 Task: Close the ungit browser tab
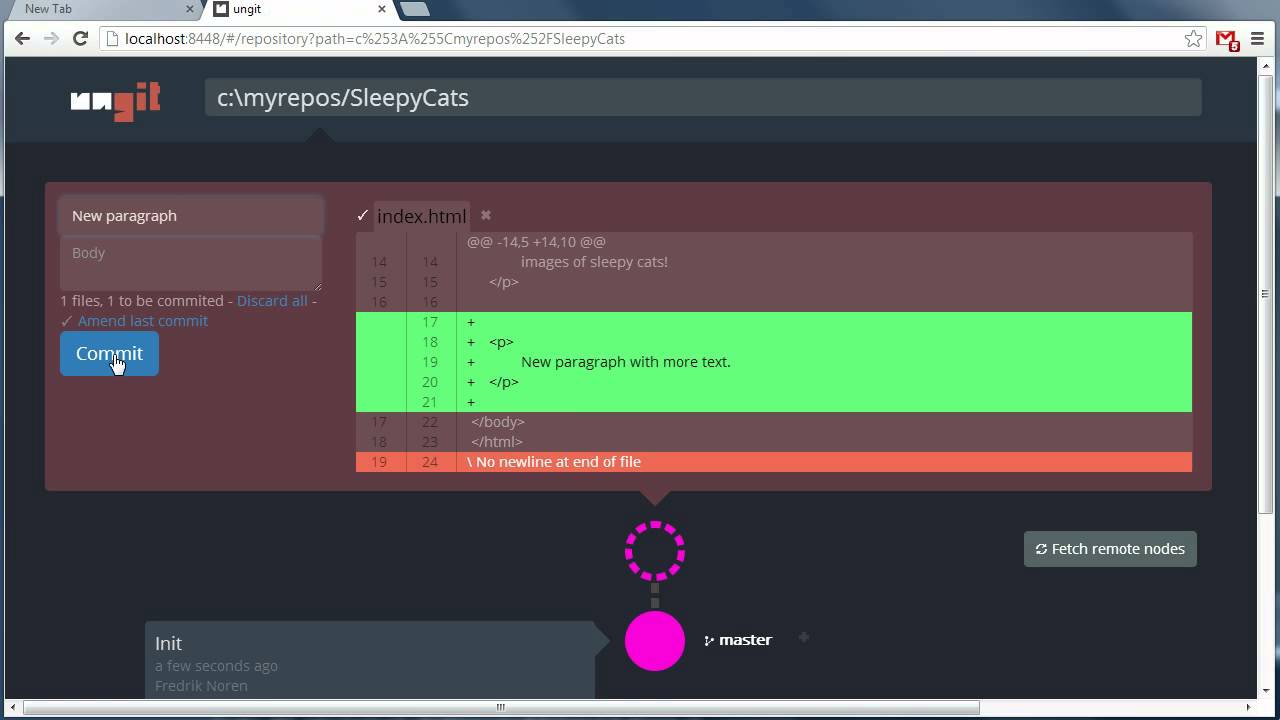381,9
